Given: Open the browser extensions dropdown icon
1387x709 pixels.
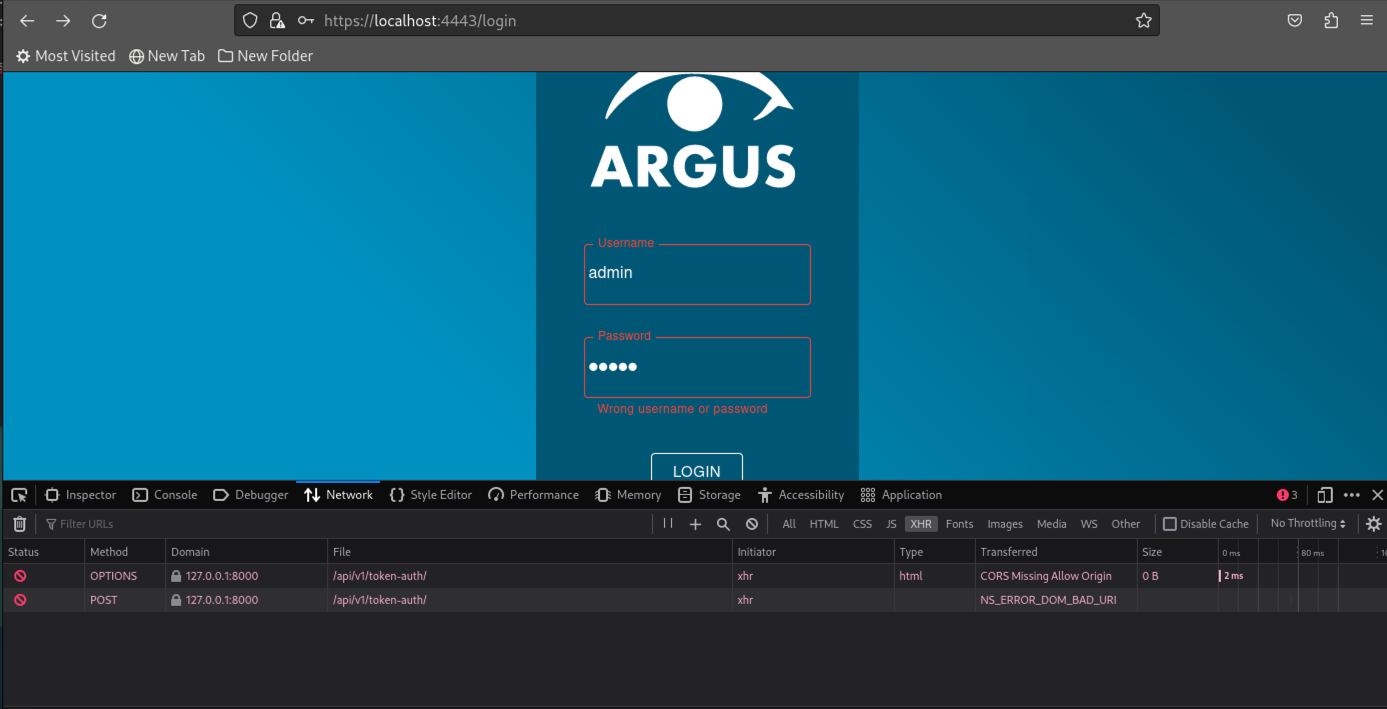Looking at the screenshot, I should tap(1330, 20).
